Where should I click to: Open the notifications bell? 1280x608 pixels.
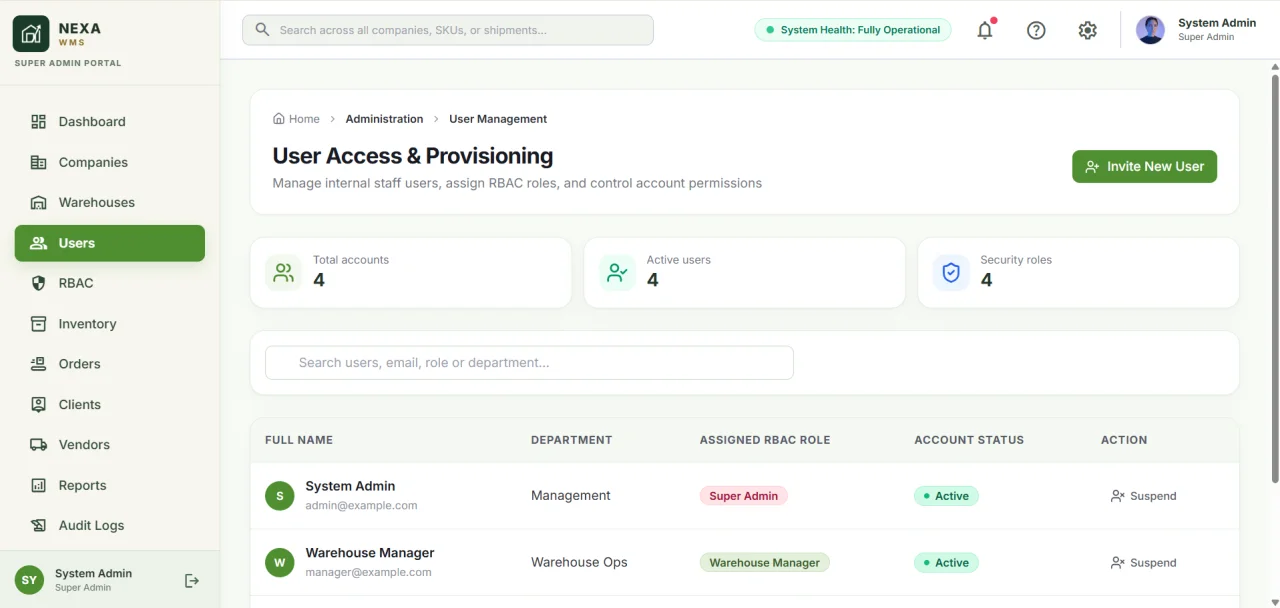pos(985,30)
